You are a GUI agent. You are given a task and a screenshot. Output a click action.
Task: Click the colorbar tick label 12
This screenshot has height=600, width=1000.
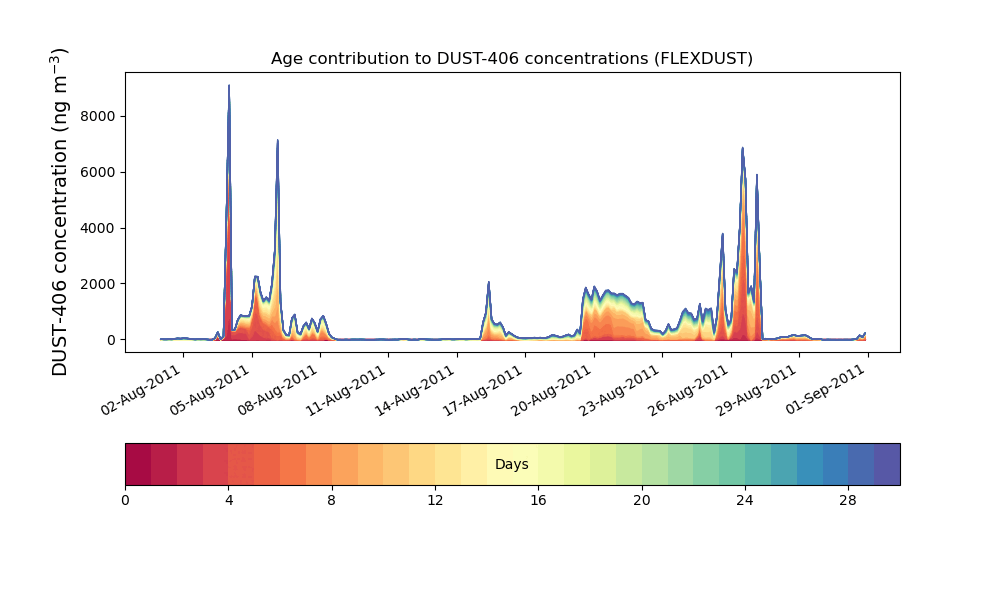tap(435, 501)
